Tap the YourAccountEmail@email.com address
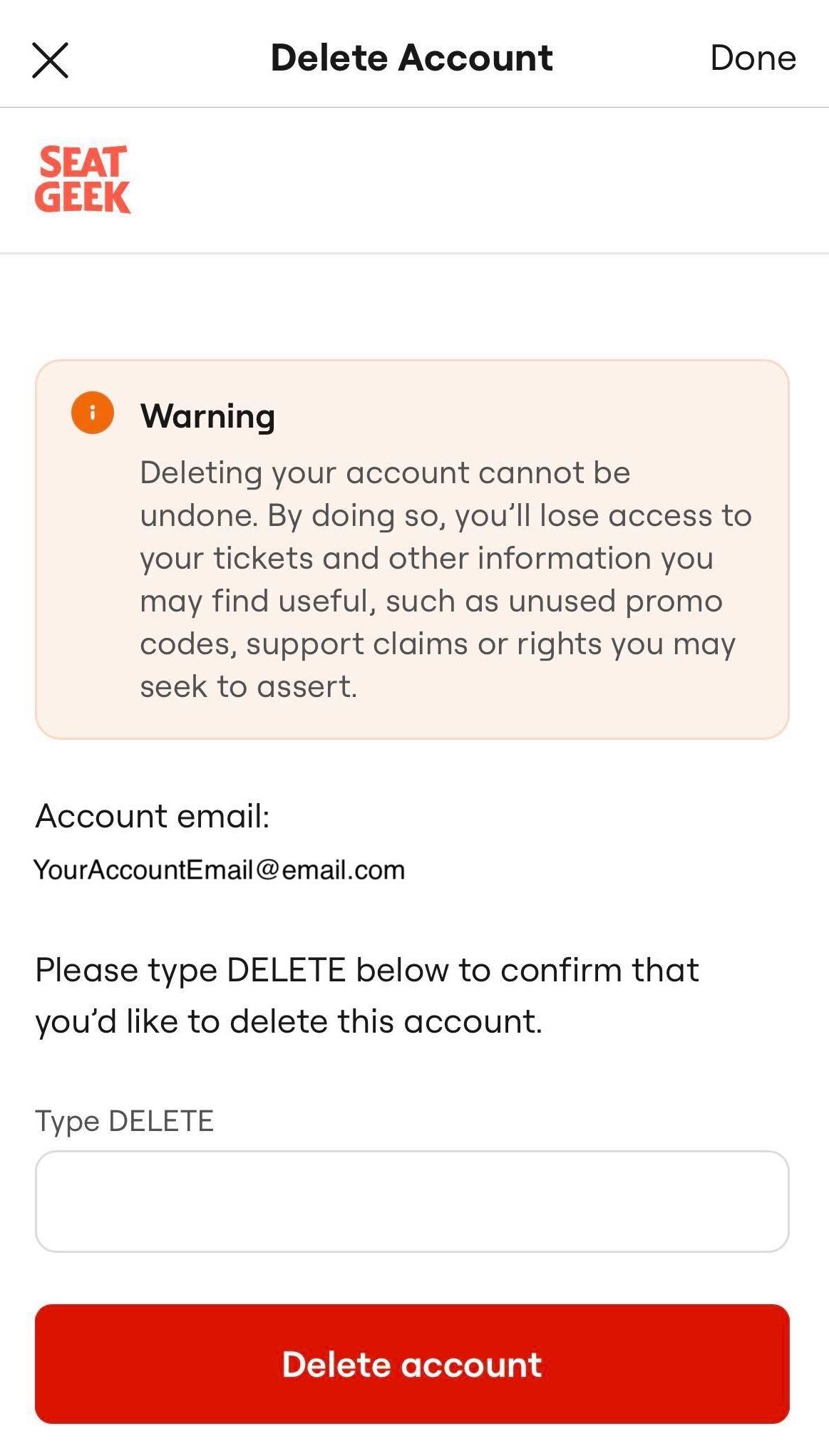829x1456 pixels. (219, 870)
